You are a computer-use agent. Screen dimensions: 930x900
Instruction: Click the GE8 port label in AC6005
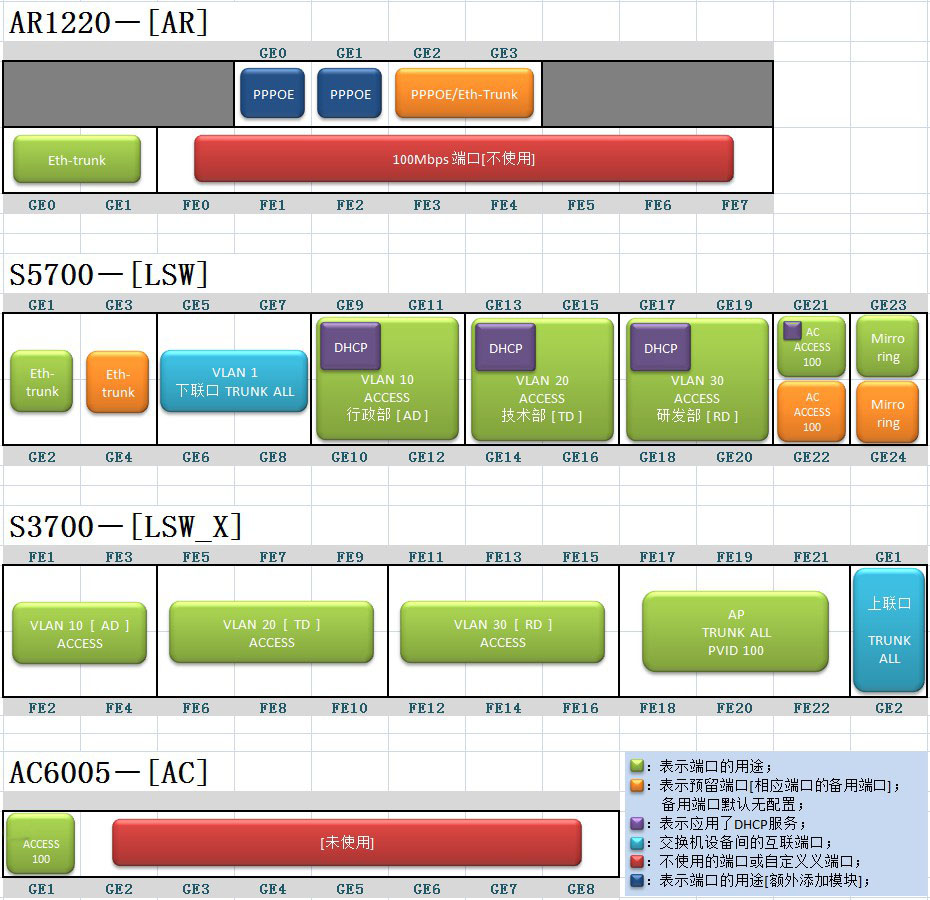(x=580, y=889)
